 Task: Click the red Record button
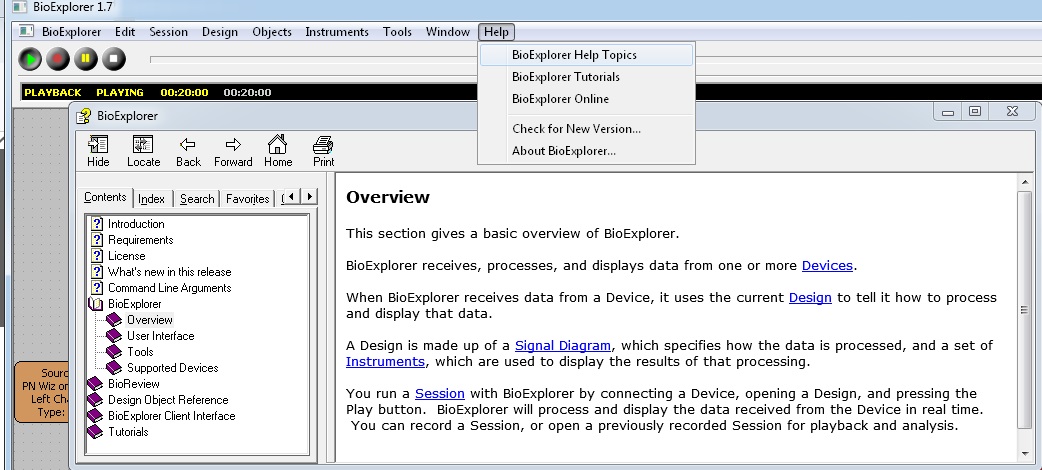point(58,58)
